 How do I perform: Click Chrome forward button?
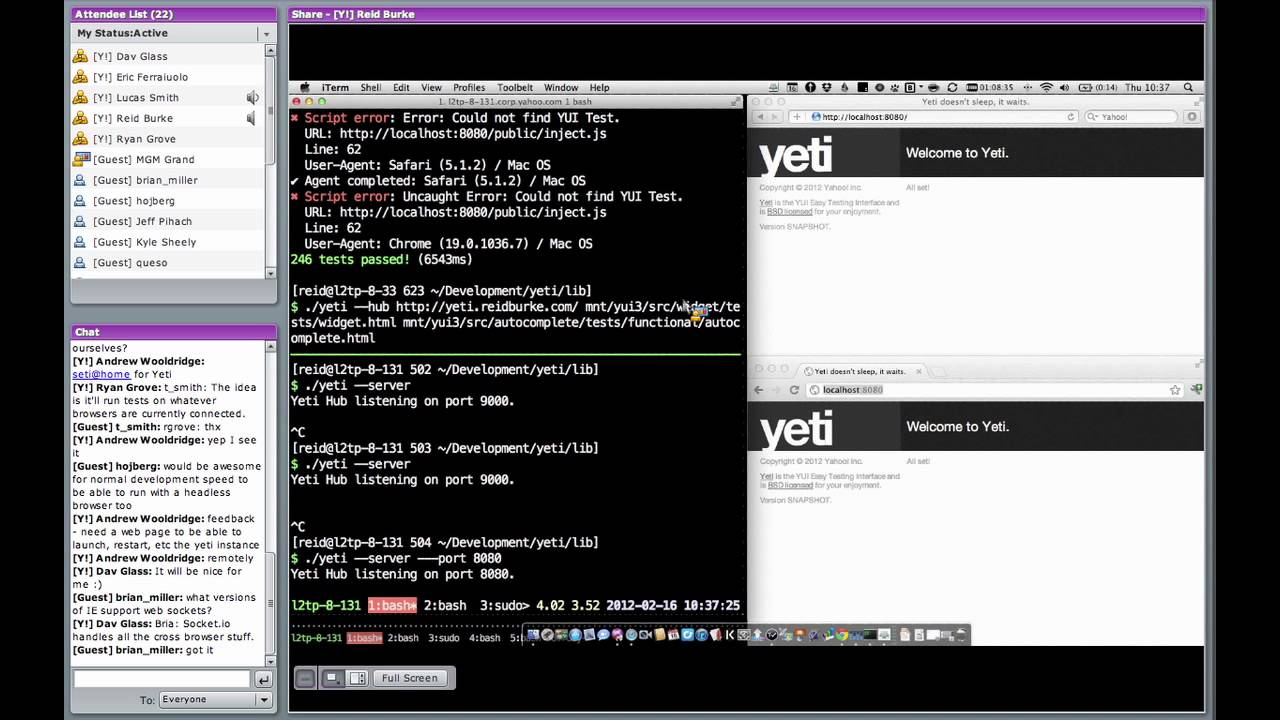[x=777, y=390]
